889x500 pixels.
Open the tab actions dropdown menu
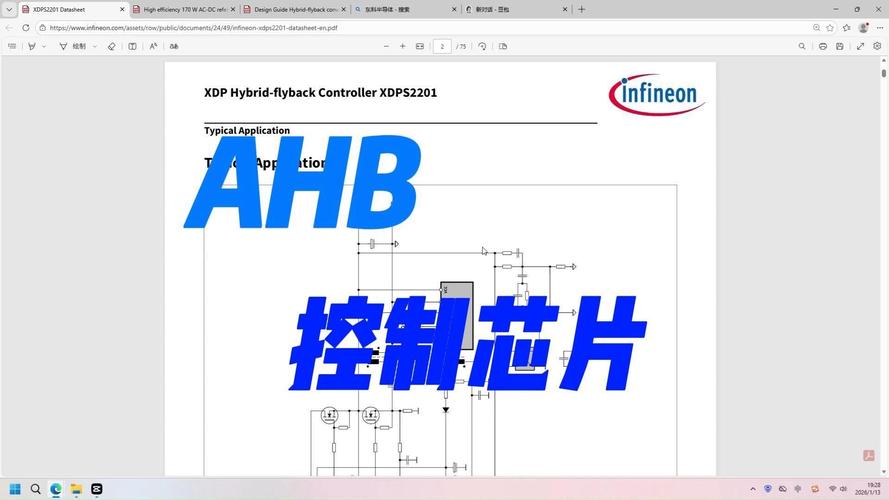9,10
